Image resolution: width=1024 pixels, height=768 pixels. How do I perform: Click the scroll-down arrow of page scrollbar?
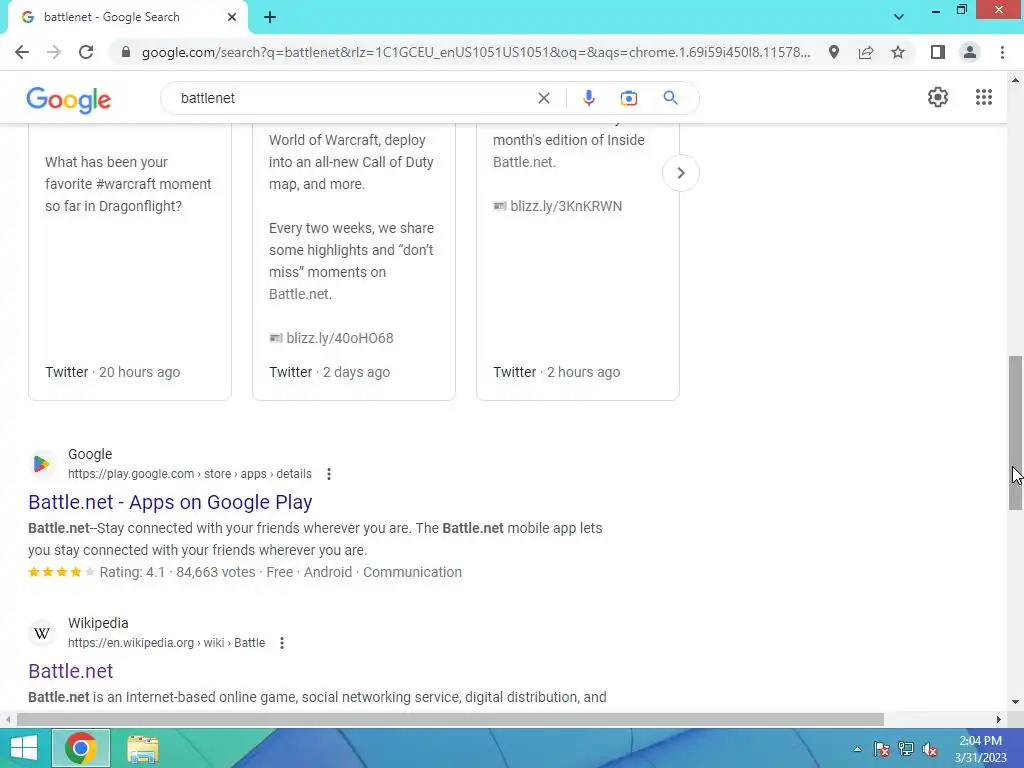click(x=1015, y=703)
